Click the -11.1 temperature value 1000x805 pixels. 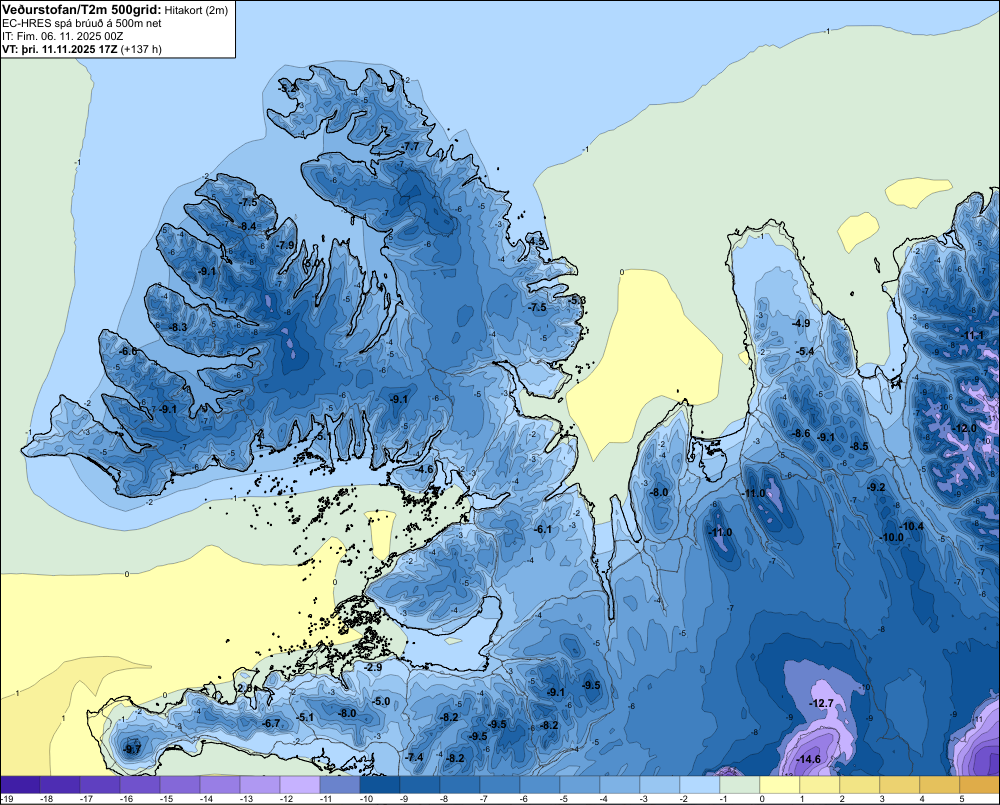(972, 336)
